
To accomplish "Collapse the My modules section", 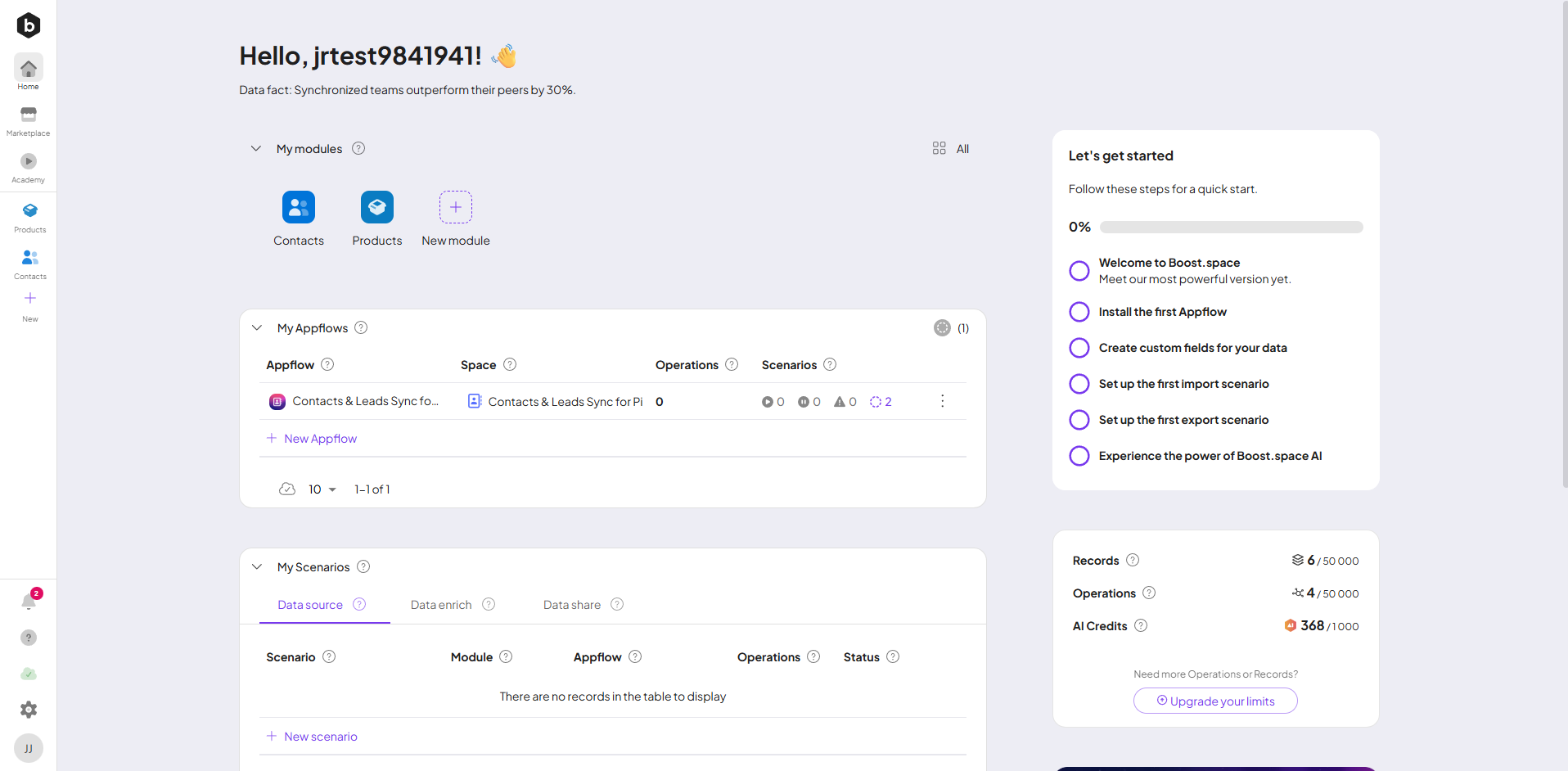I will point(256,149).
